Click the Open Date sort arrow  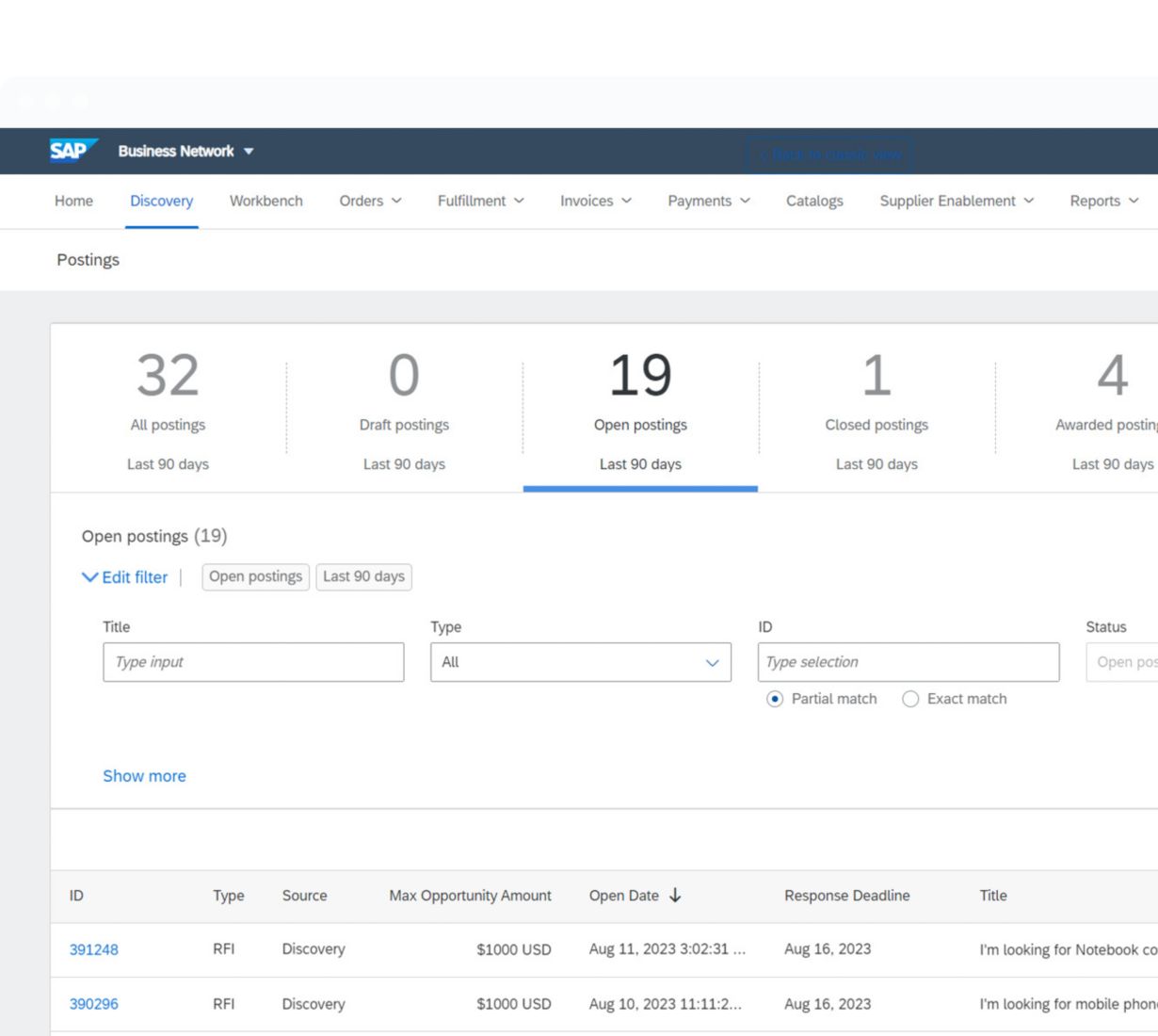pyautogui.click(x=675, y=896)
